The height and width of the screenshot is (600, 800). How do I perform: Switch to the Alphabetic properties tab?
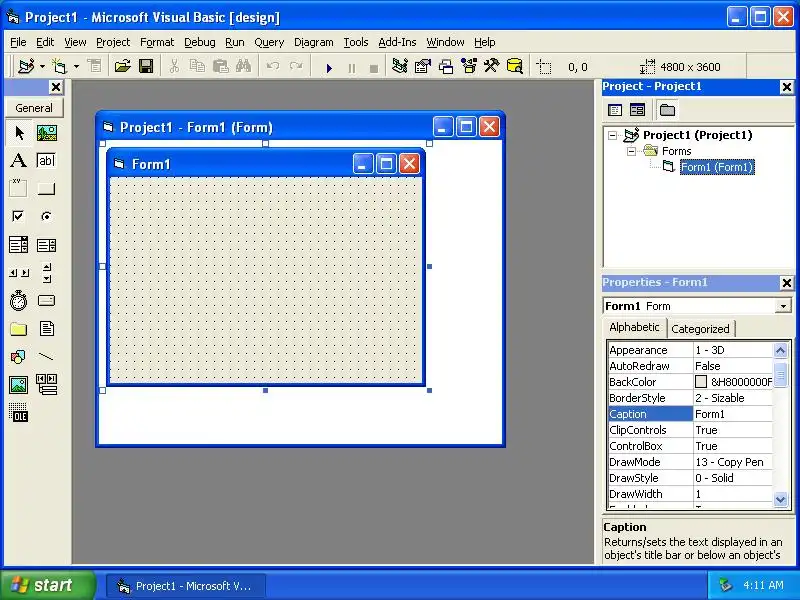(634, 327)
